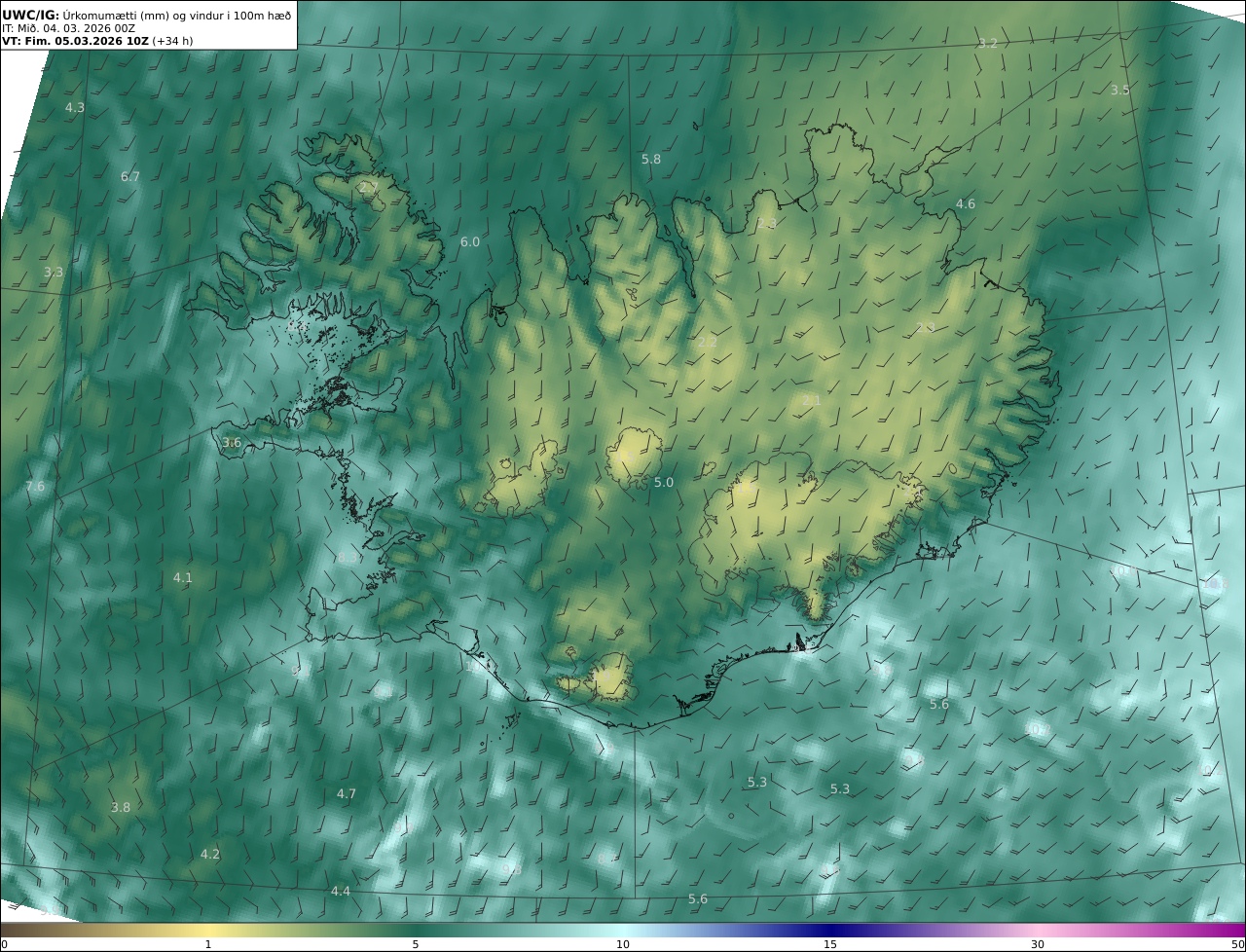This screenshot has width=1246, height=952.
Task: Click the yellow section of the colorbar
Action: (207, 930)
